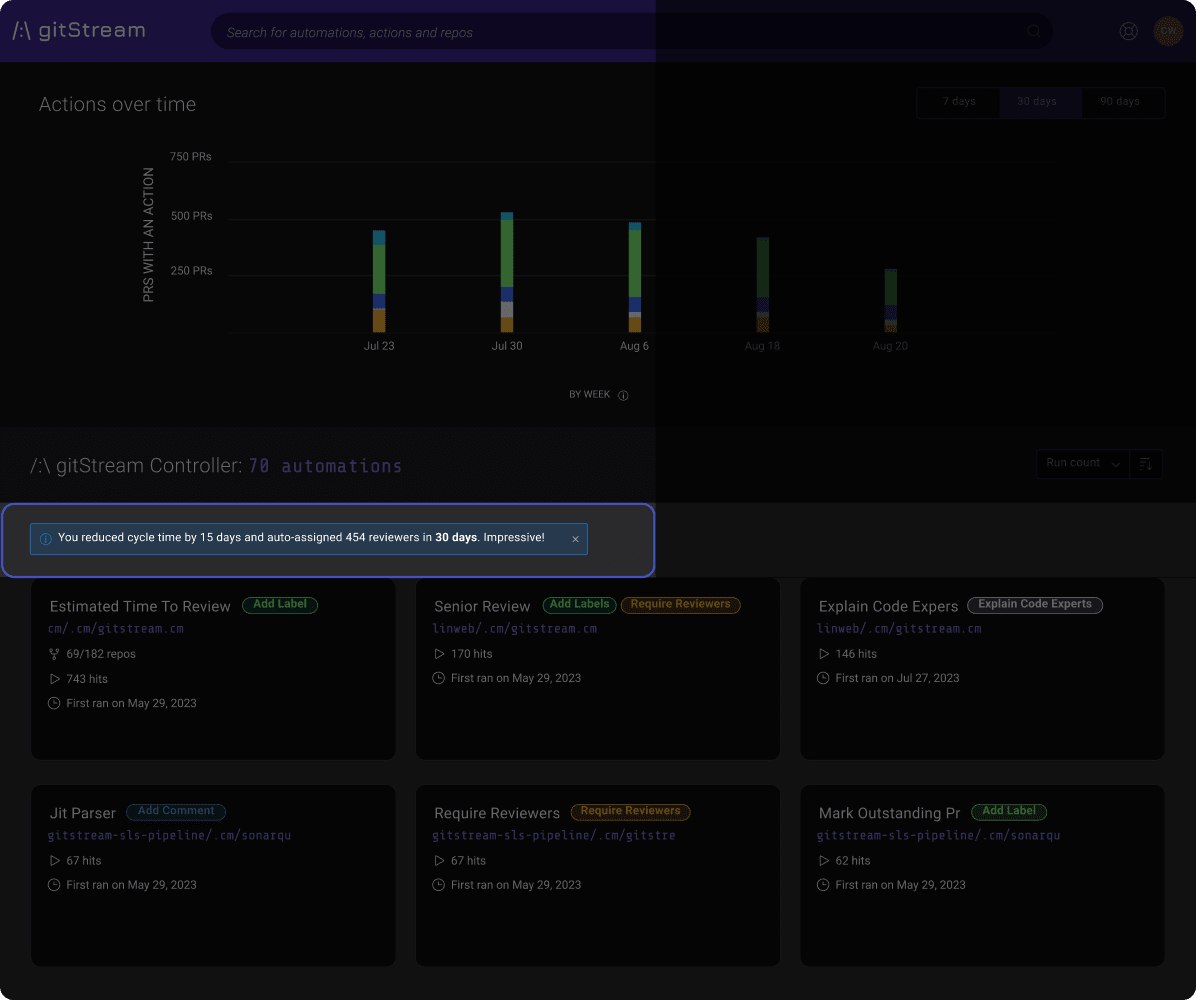Image resolution: width=1197 pixels, height=1000 pixels.
Task: Enable the 90 days time range
Action: (x=1122, y=101)
